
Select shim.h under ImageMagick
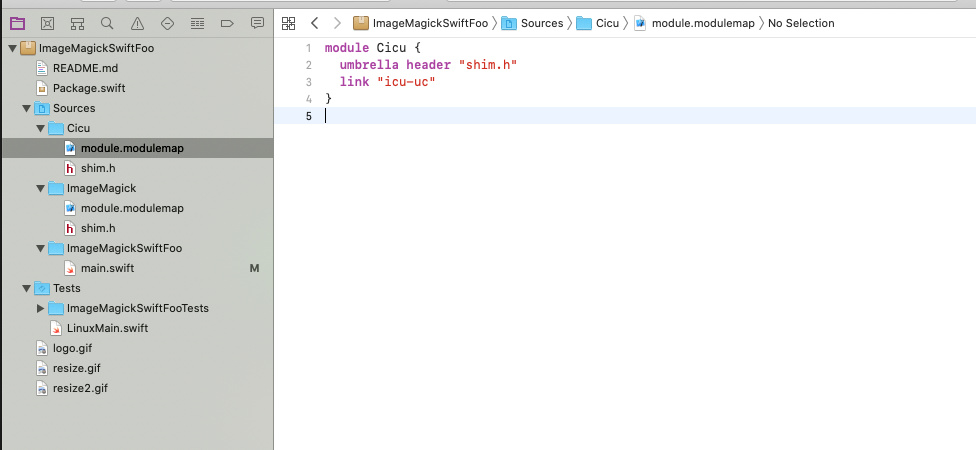pyautogui.click(x=98, y=228)
